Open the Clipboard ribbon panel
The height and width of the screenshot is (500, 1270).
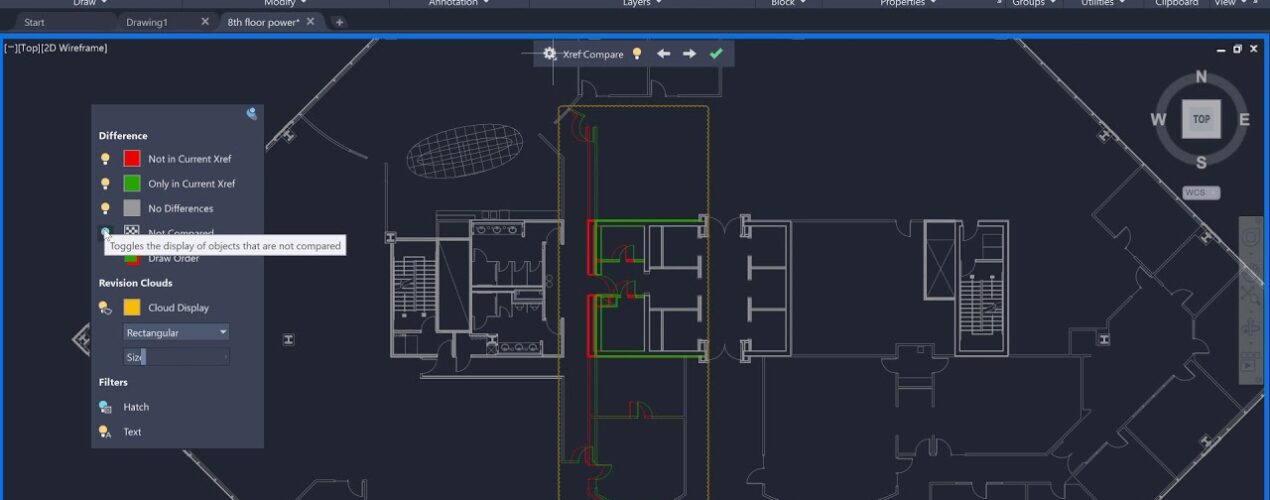pyautogui.click(x=1176, y=4)
